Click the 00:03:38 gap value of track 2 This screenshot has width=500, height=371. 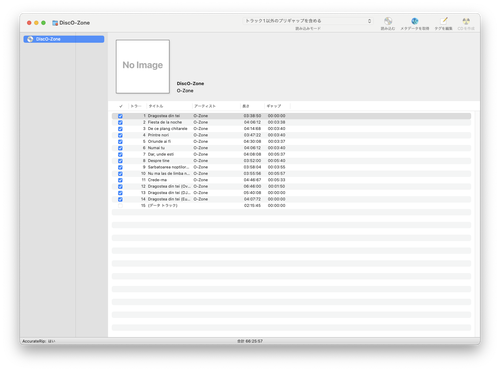(277, 122)
